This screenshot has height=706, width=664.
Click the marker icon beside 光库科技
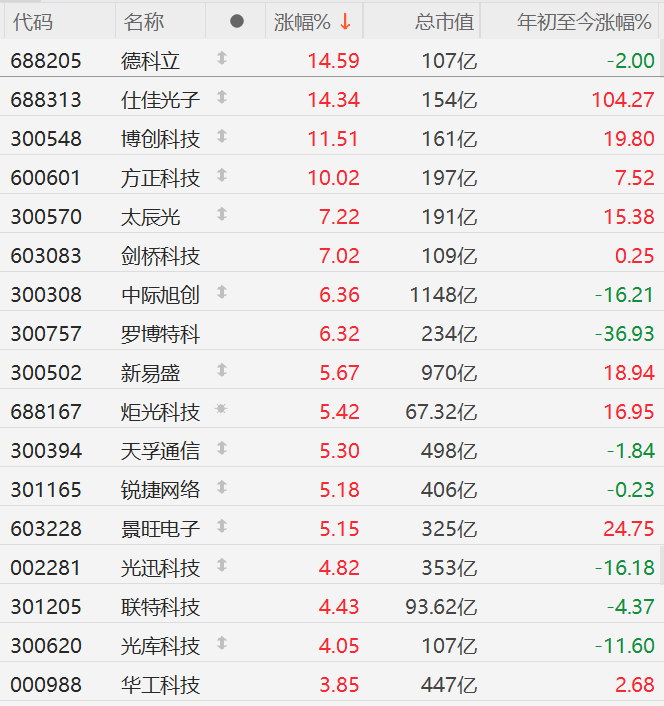(x=221, y=643)
